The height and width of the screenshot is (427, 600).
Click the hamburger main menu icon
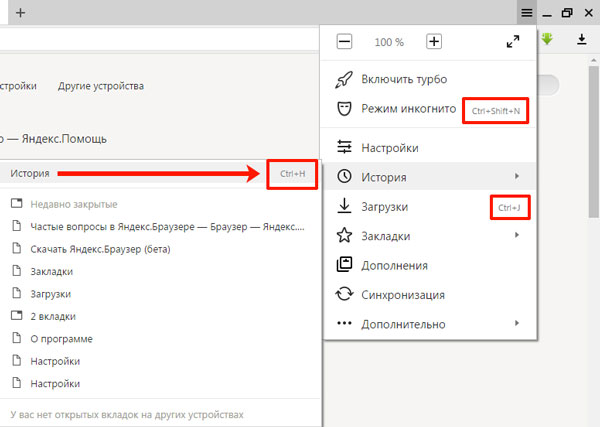[x=527, y=13]
